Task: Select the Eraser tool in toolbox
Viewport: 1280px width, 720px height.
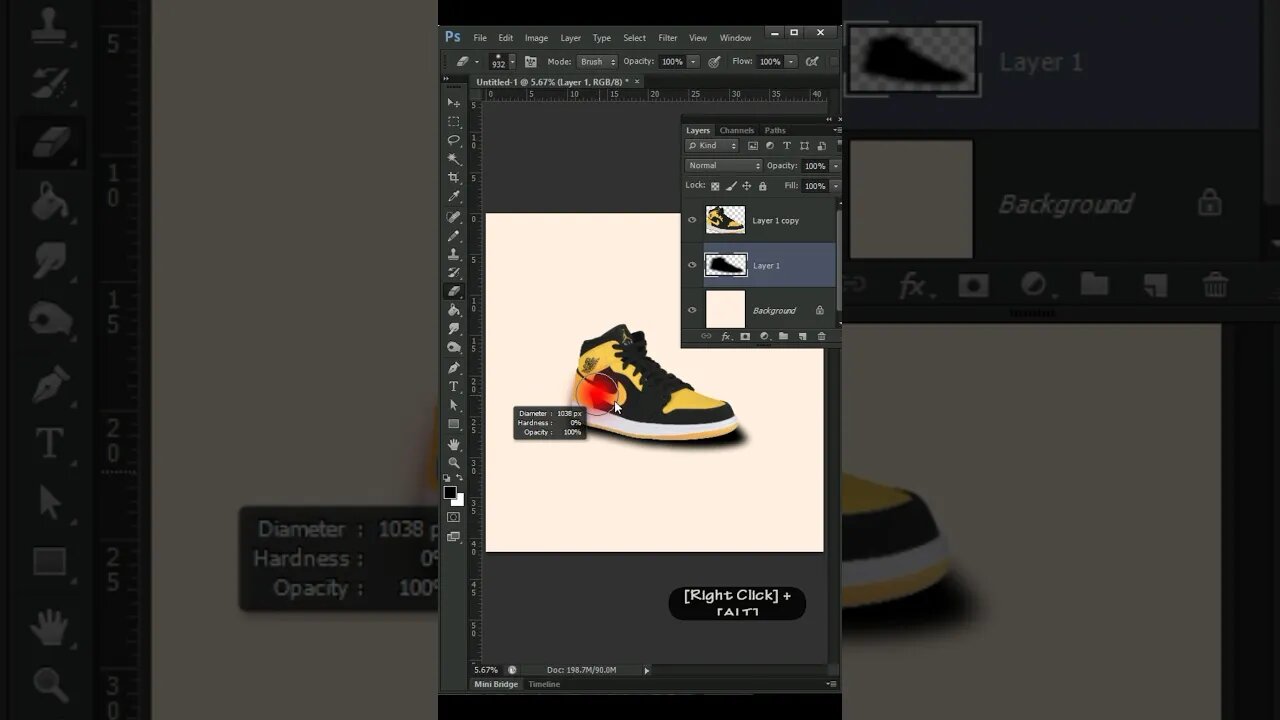Action: point(453,291)
